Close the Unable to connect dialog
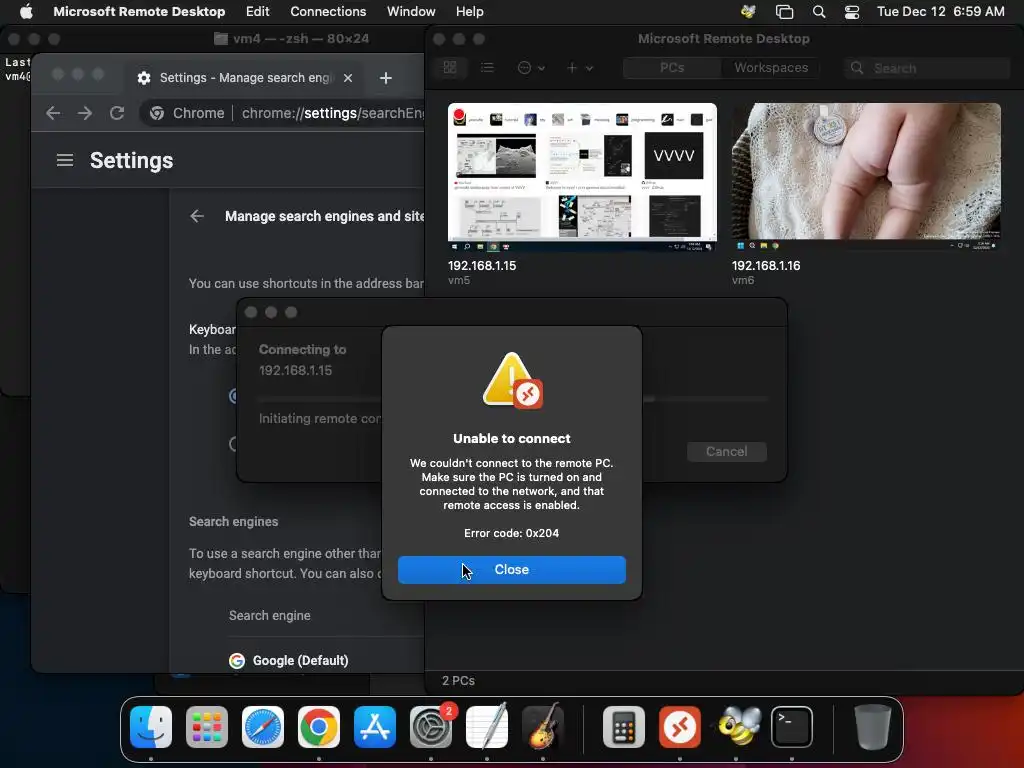Viewport: 1024px width, 768px height. coord(511,569)
